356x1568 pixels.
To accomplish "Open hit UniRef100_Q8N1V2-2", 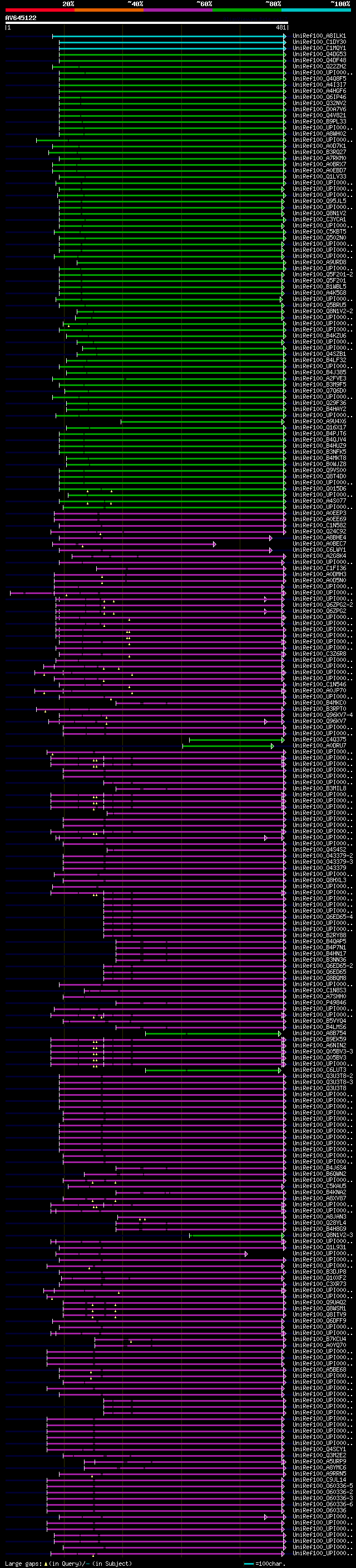I will pyautogui.click(x=323, y=311).
